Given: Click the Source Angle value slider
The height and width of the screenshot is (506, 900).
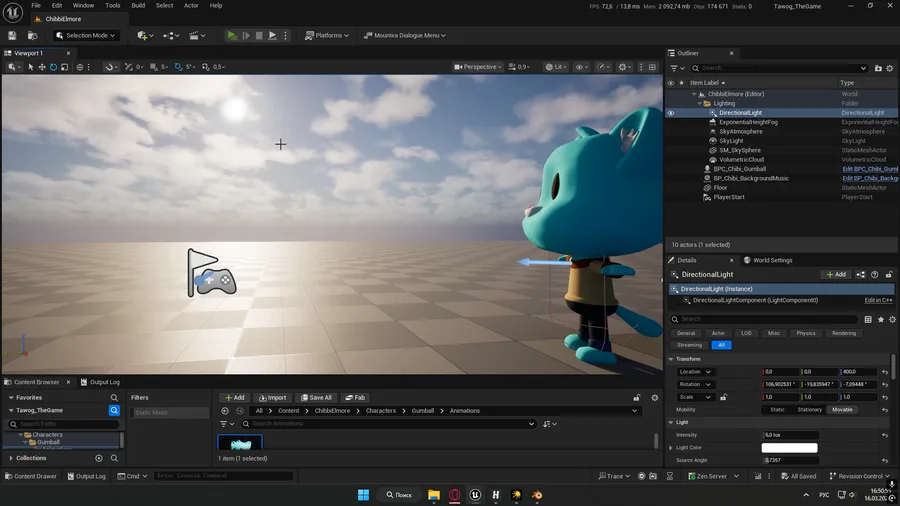Looking at the screenshot, I should click(790, 461).
